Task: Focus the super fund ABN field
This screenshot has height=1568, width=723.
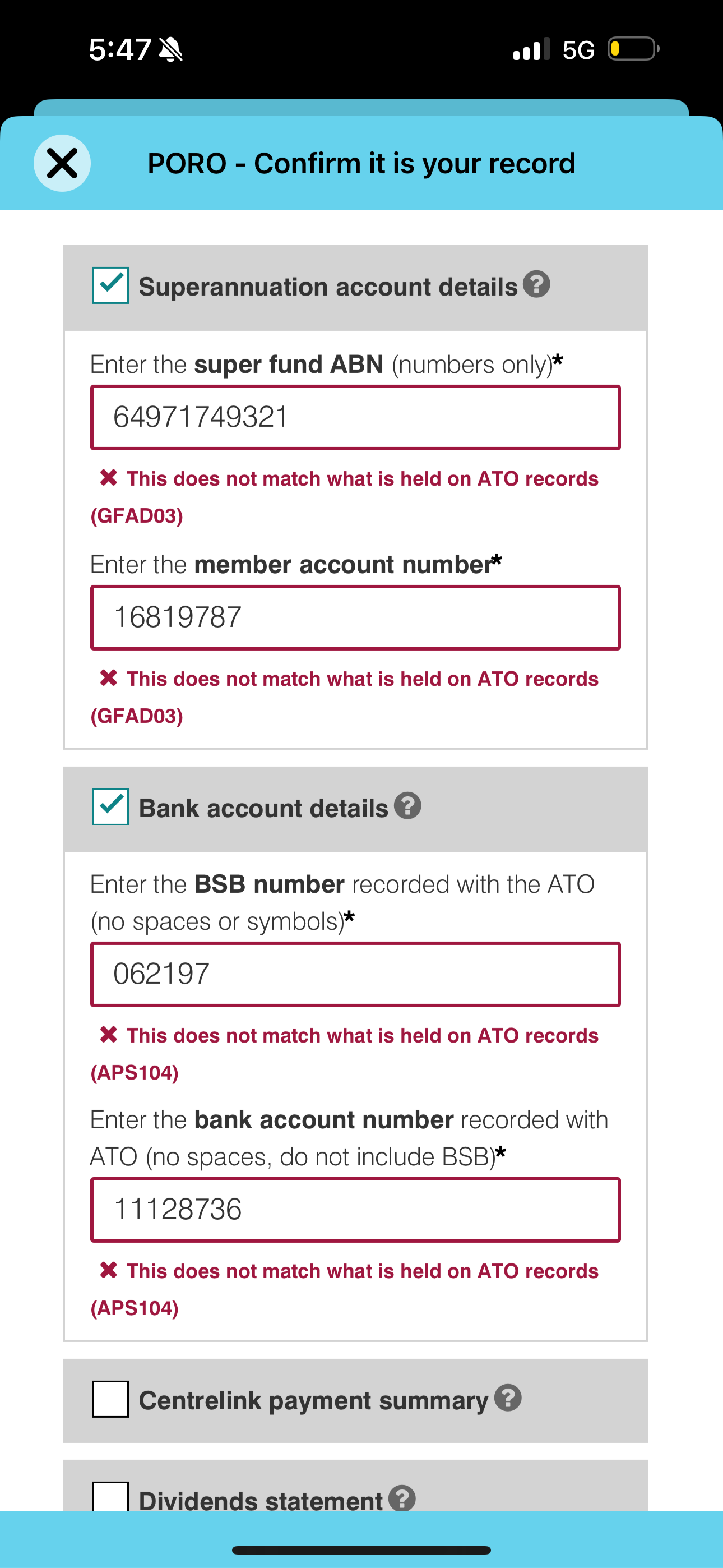Action: [355, 418]
